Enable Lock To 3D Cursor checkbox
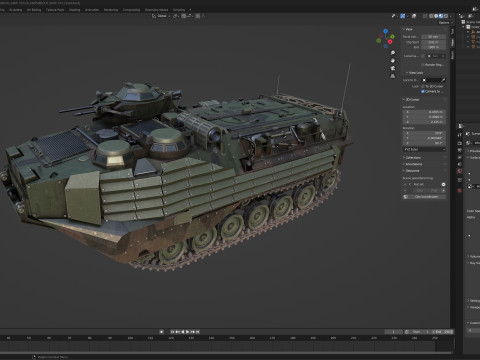Screen dimensions: 480x360 [423, 86]
